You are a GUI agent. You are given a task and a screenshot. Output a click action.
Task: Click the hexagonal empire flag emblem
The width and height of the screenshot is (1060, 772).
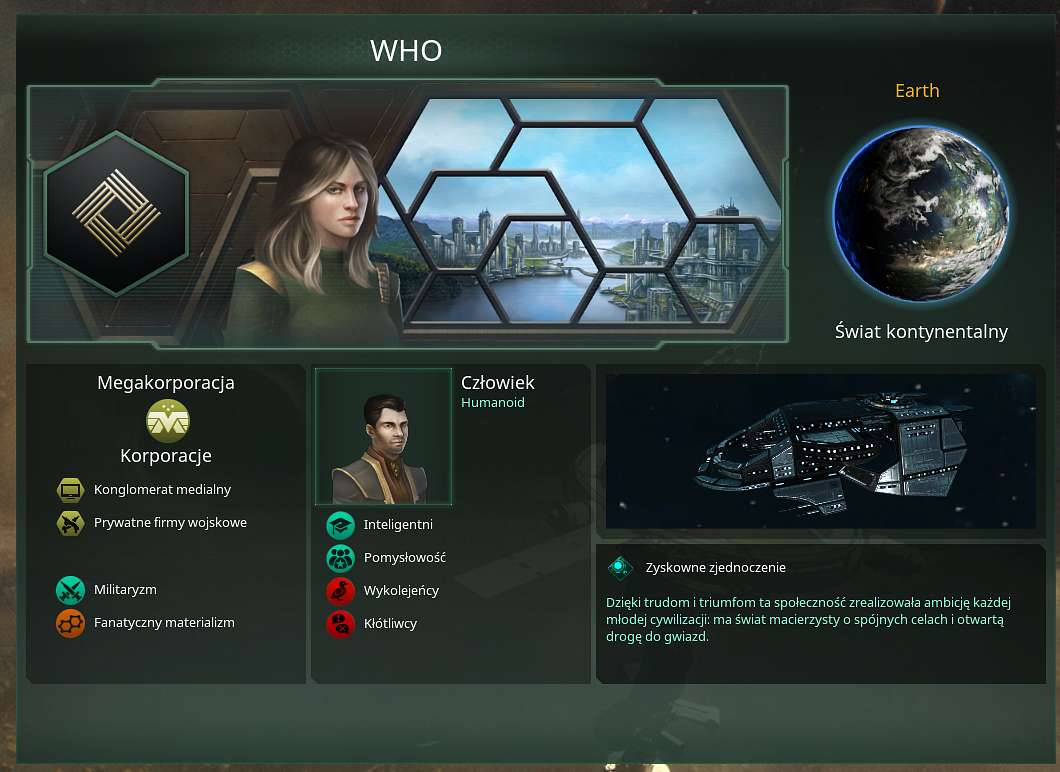(x=116, y=214)
